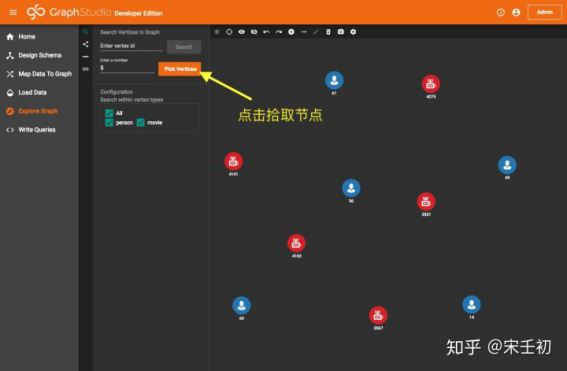The image size is (567, 371).
Task: Click the add vertex plus-circle icon
Action: (291, 32)
